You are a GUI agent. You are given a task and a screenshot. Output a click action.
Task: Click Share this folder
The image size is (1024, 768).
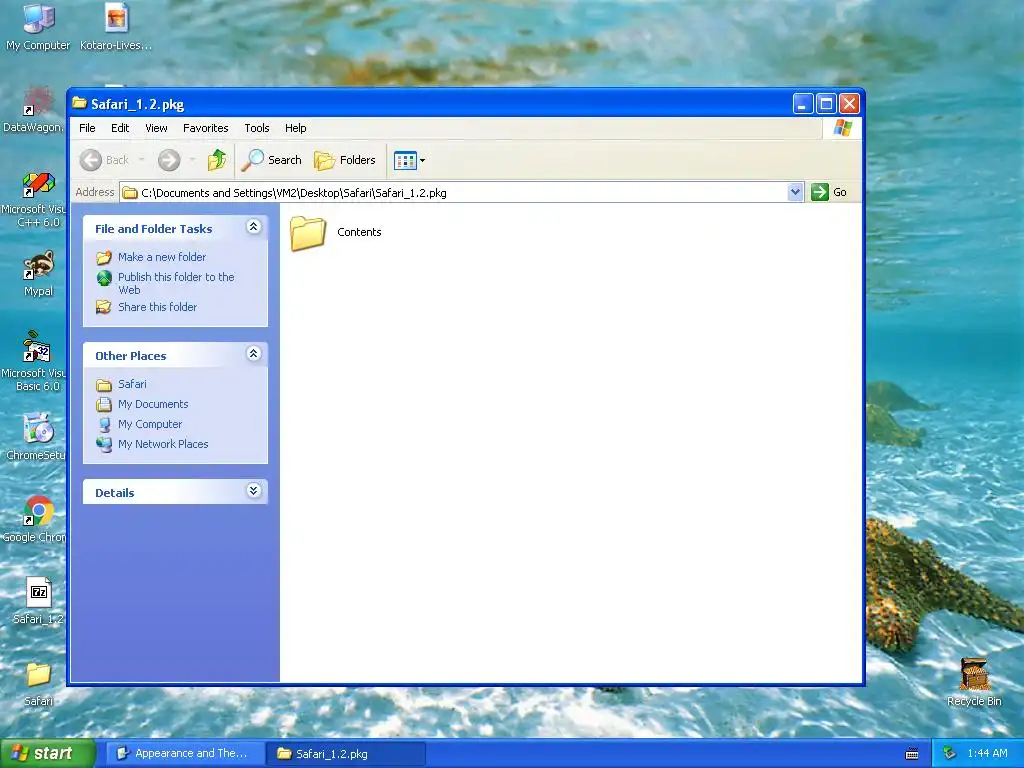tap(147, 307)
